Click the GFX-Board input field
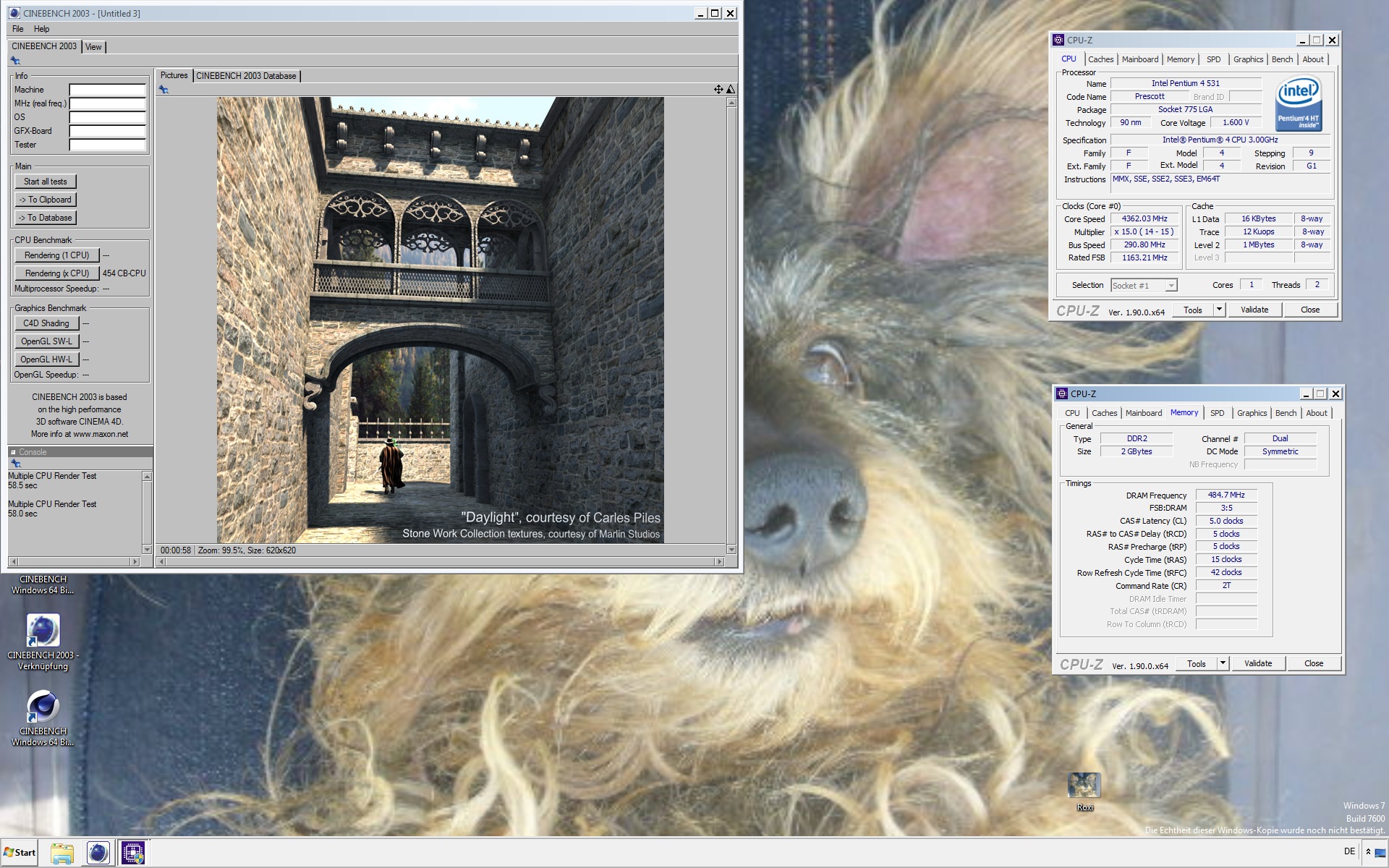Image resolution: width=1389 pixels, height=868 pixels. tap(107, 131)
